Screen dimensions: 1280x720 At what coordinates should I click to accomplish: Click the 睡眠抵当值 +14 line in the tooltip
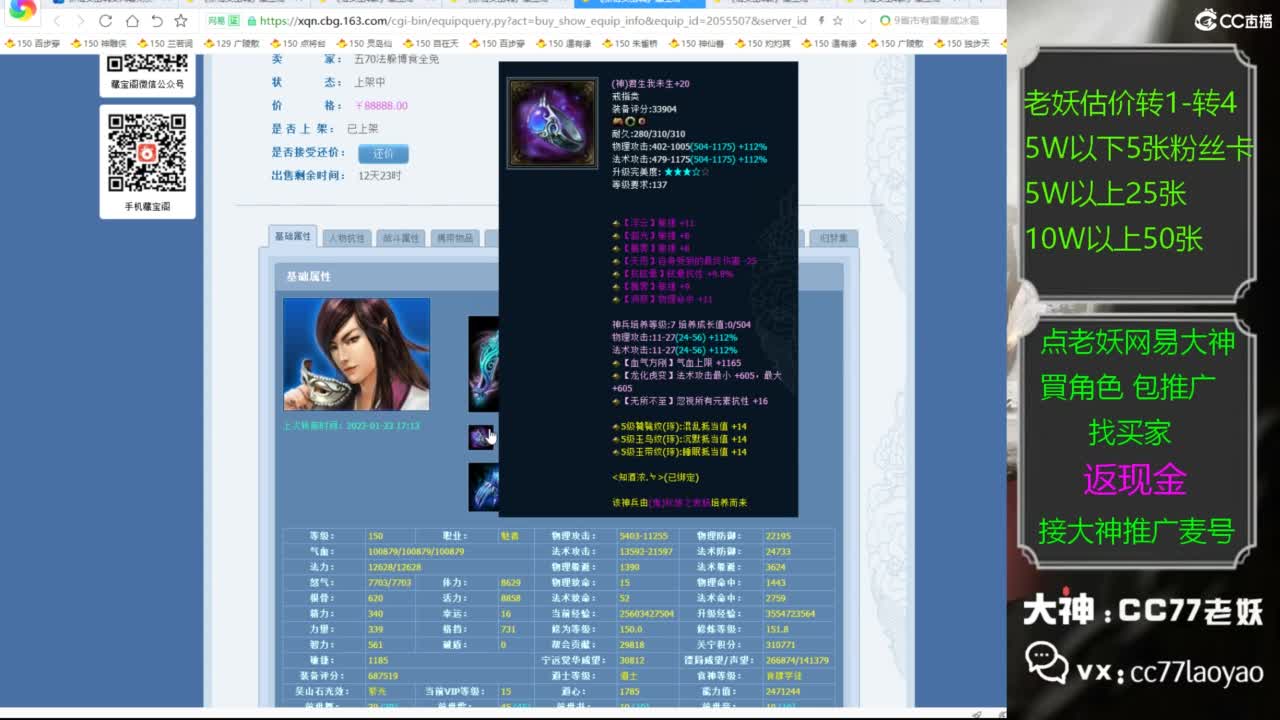pyautogui.click(x=681, y=452)
